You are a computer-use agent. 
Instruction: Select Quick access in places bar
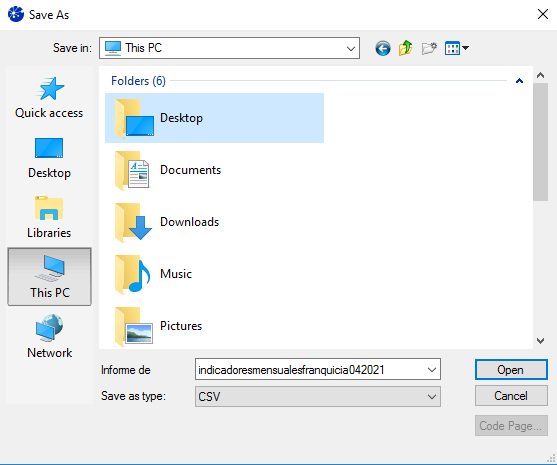tap(49, 97)
